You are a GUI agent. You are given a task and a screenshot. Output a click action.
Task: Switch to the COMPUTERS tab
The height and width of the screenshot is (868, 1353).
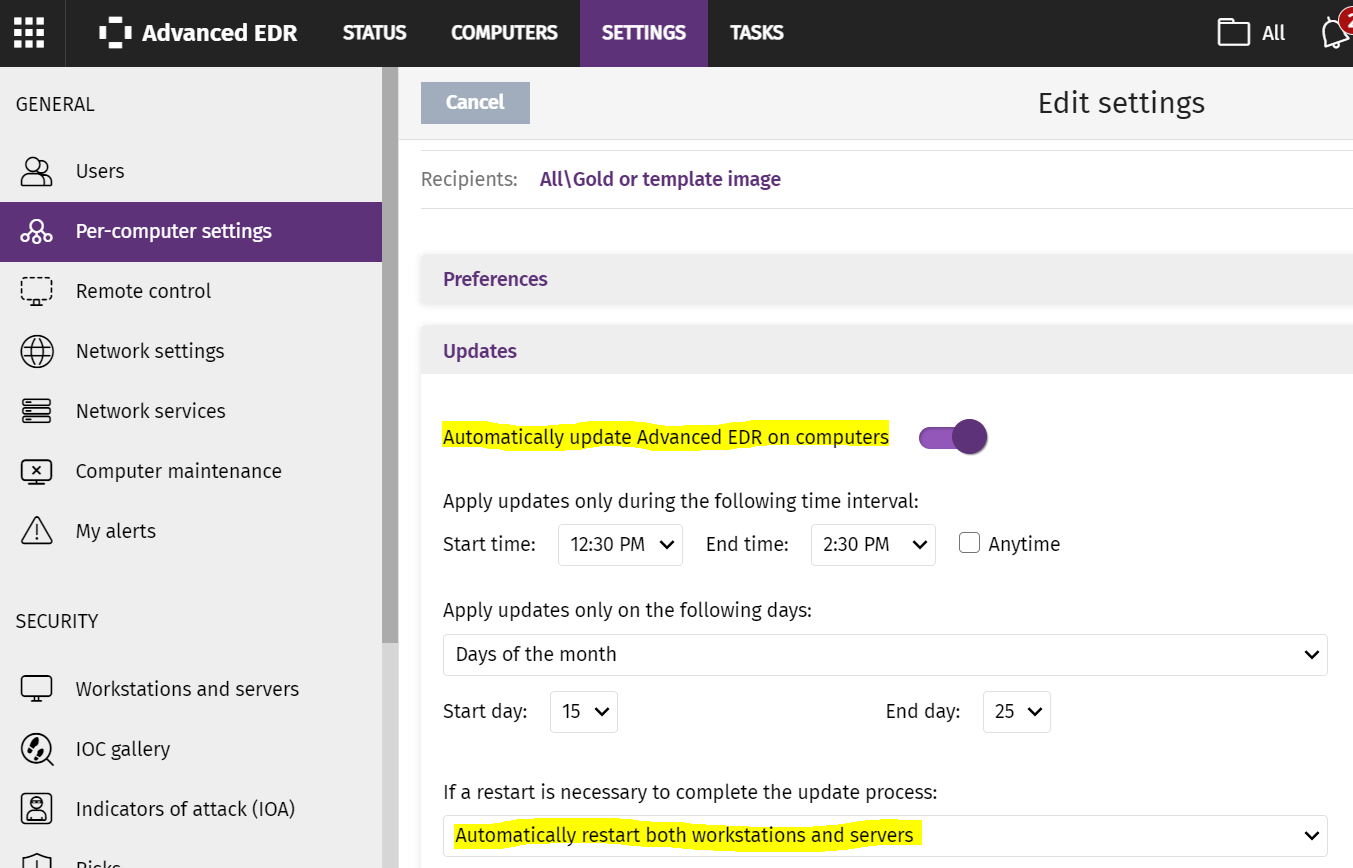tap(504, 33)
